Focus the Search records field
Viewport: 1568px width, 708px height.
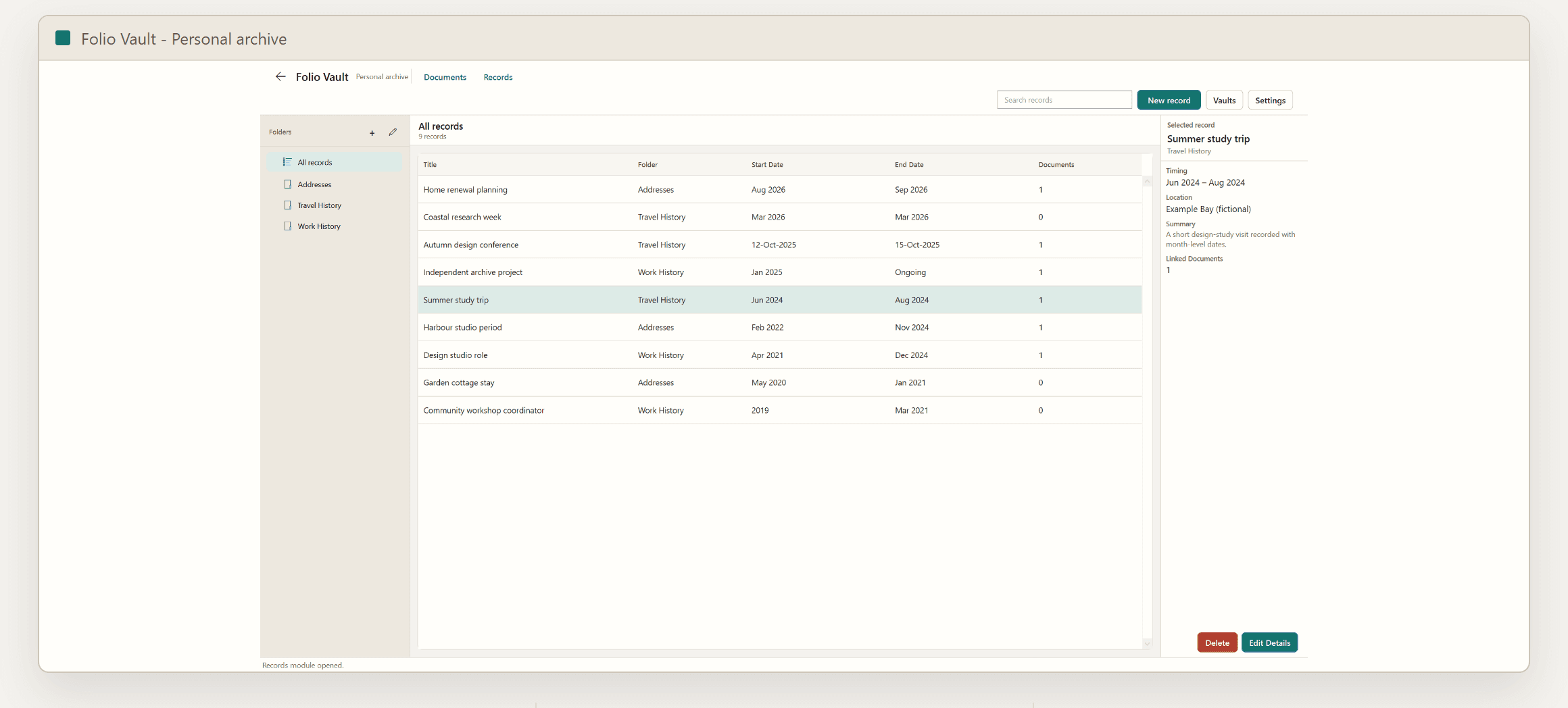click(x=1064, y=100)
